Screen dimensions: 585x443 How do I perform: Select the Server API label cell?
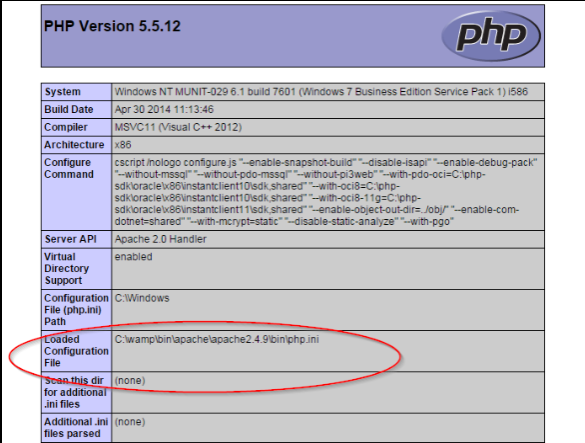pyautogui.click(x=76, y=239)
